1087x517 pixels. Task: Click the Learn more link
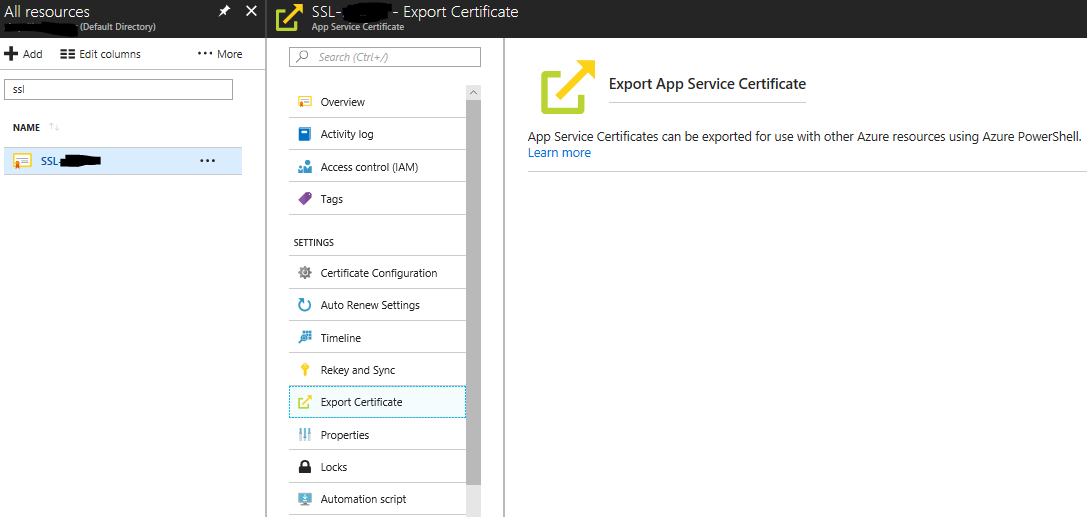559,152
